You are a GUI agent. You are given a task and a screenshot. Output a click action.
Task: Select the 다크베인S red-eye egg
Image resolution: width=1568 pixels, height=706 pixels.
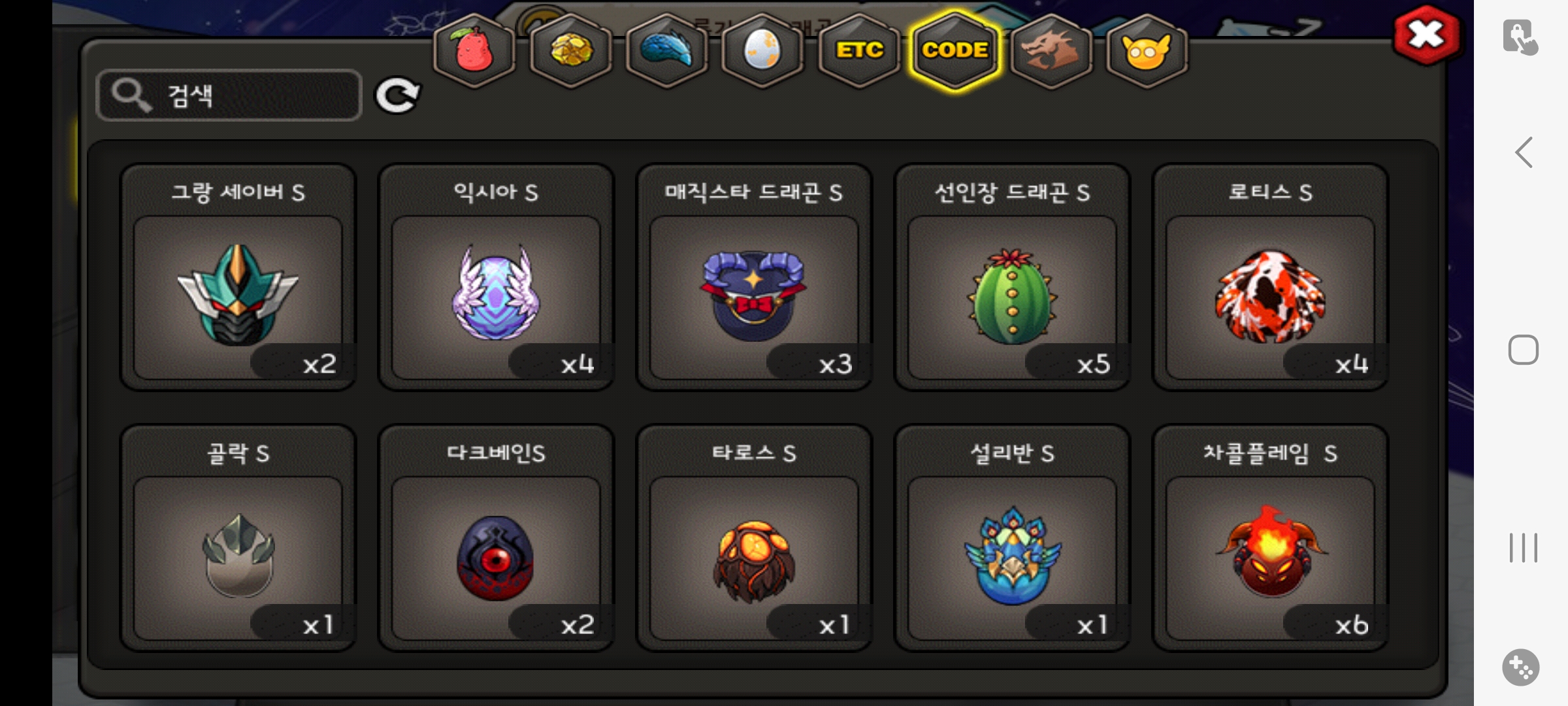tap(496, 538)
